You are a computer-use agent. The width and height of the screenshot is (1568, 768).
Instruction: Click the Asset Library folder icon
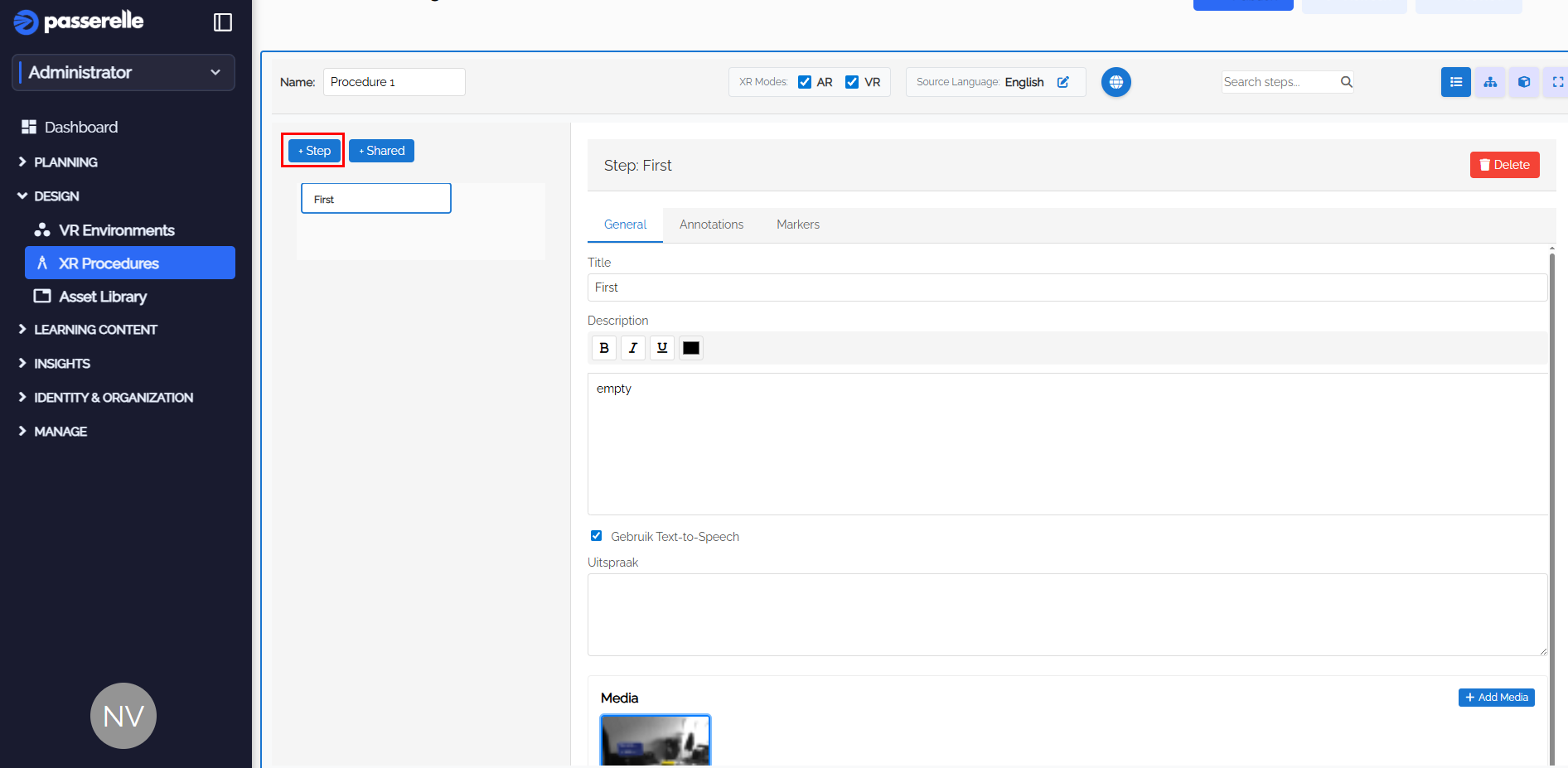[x=42, y=296]
